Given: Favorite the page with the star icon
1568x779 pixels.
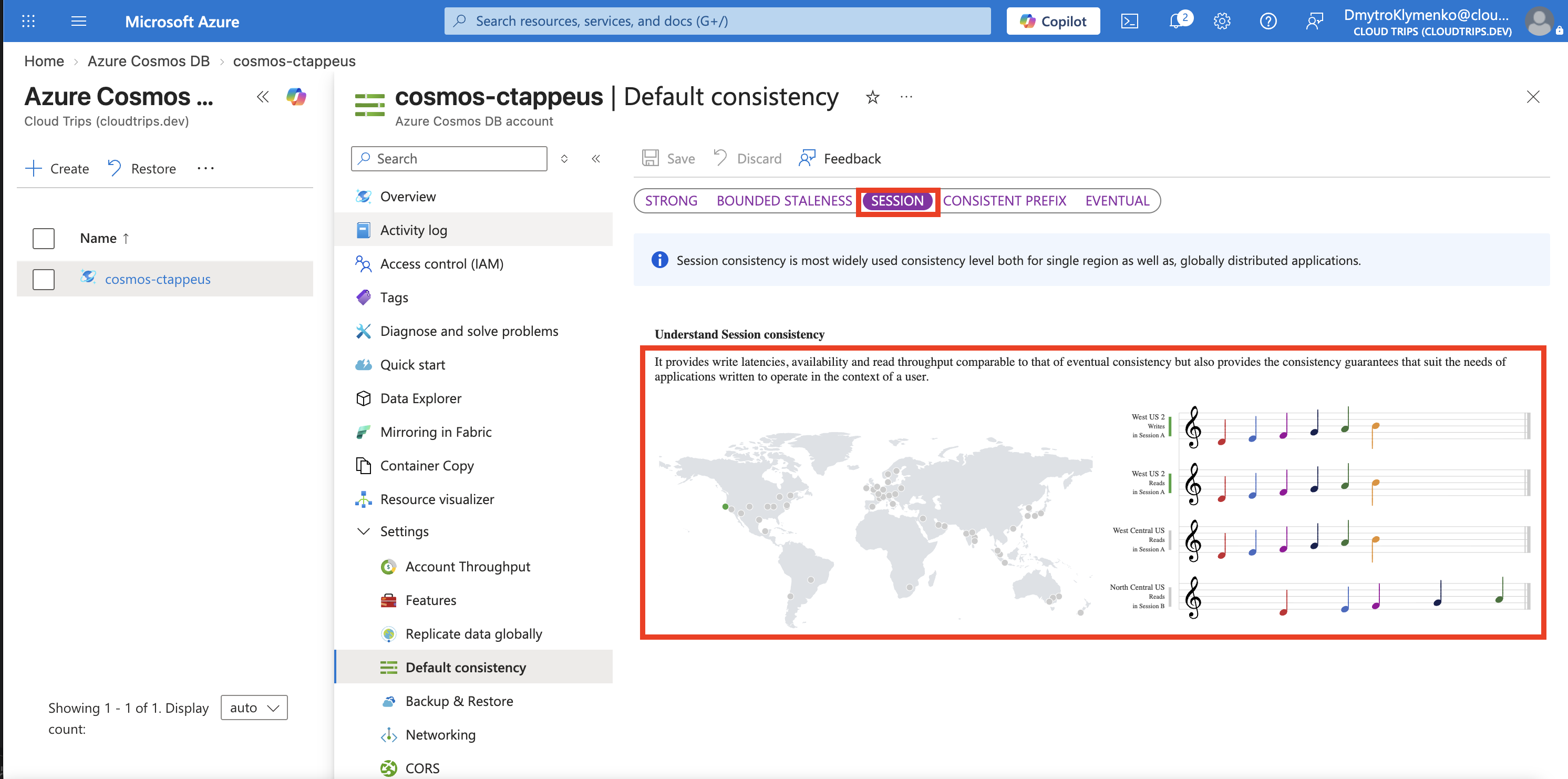Looking at the screenshot, I should tap(872, 97).
